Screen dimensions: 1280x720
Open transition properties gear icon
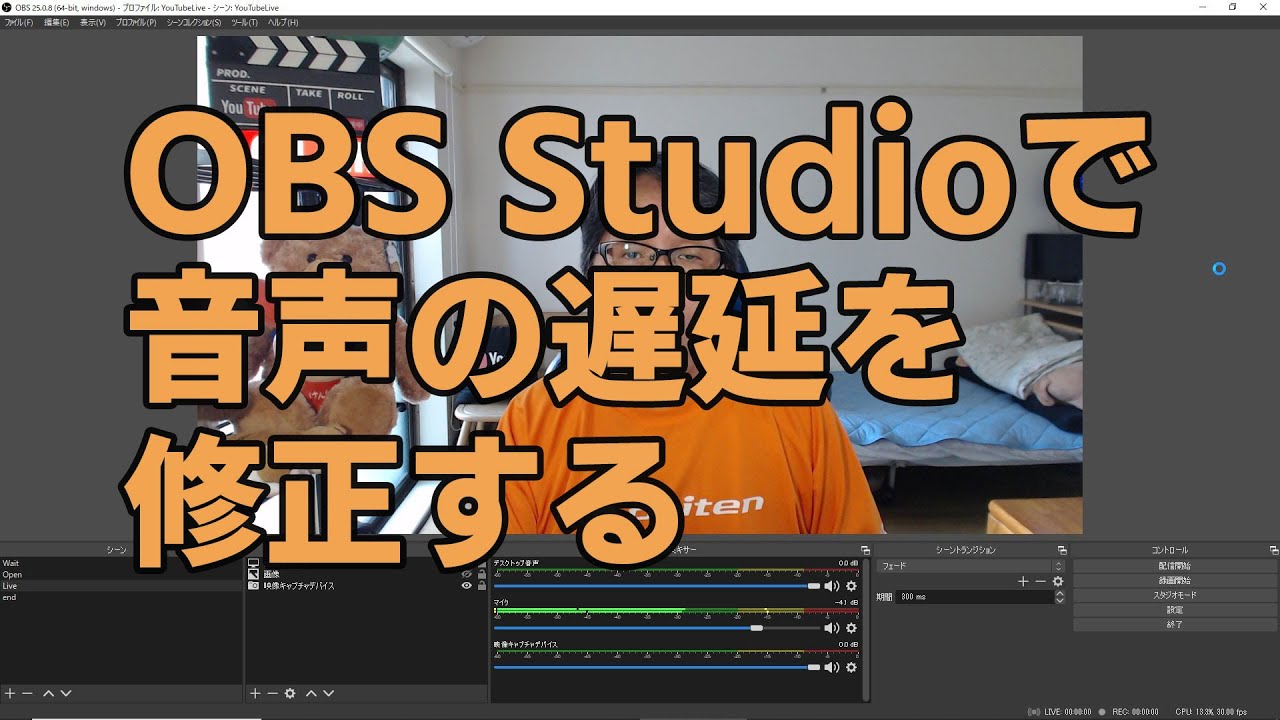pyautogui.click(x=1058, y=581)
